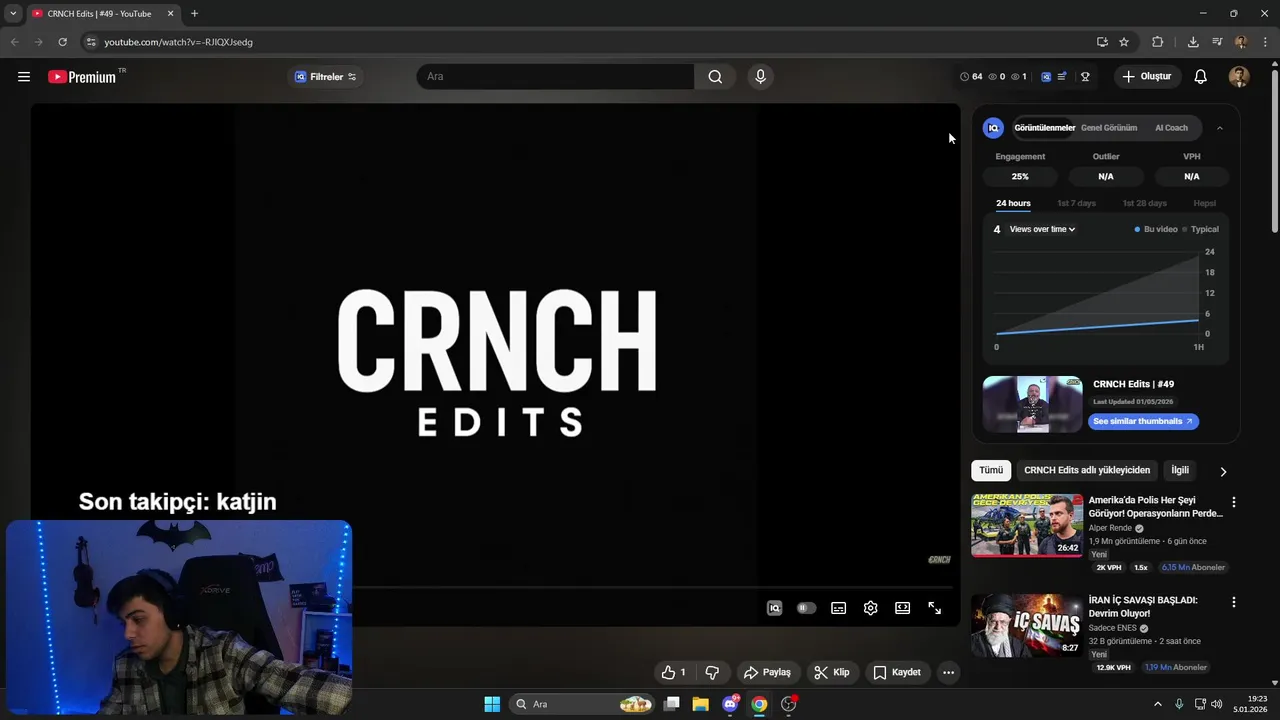Open the AI Coach tab
1280x720 pixels.
coord(1171,128)
